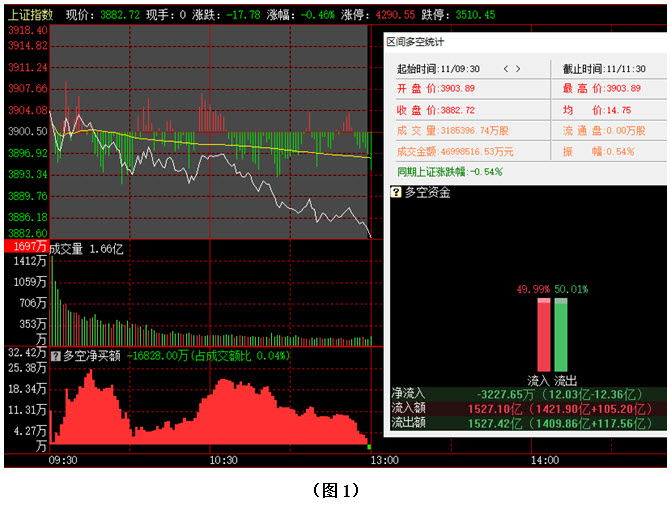Select the 流入额 summary row
Screen dimensions: 670x509
tap(525, 408)
